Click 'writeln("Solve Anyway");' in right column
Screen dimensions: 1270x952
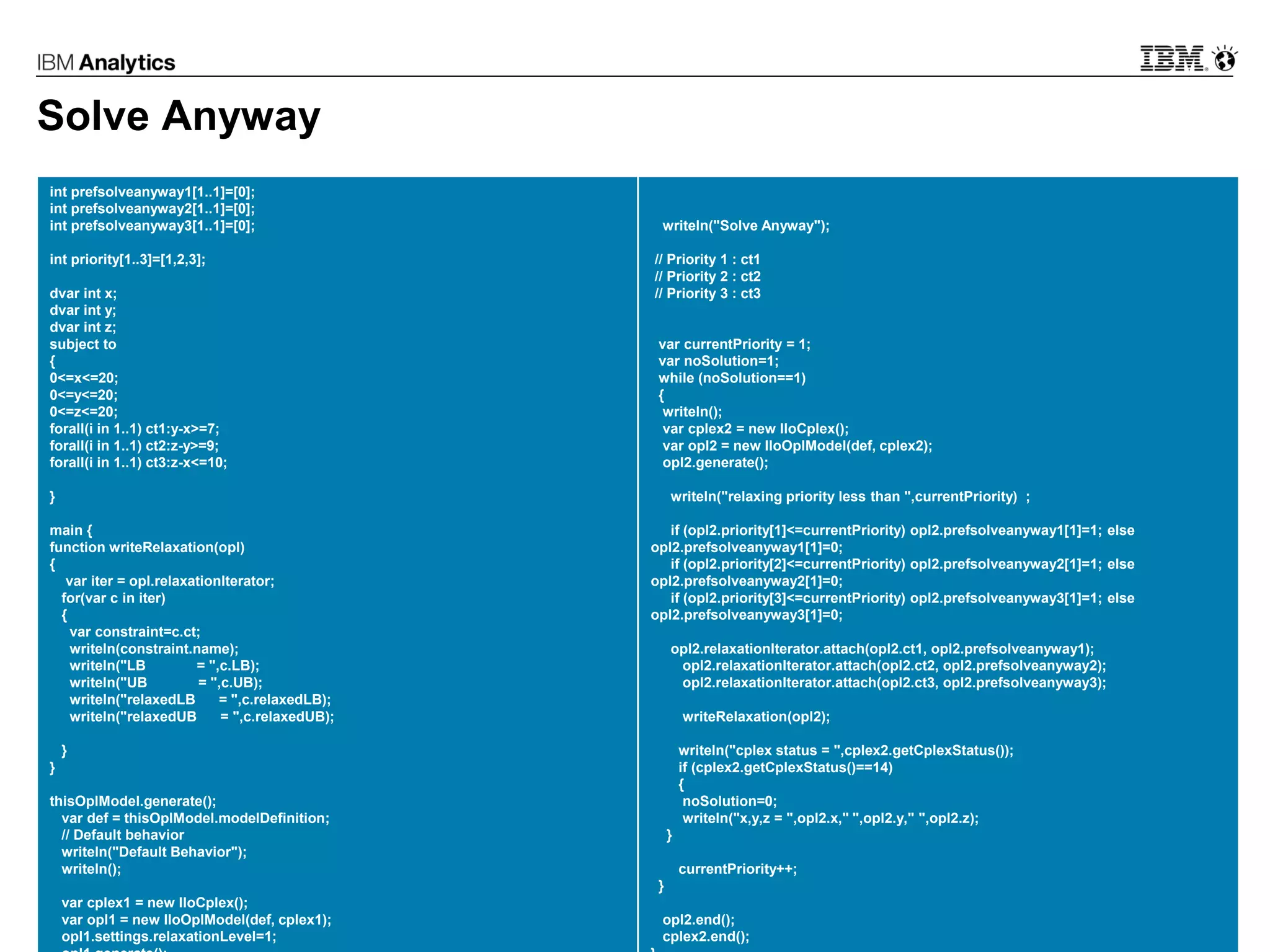[746, 226]
